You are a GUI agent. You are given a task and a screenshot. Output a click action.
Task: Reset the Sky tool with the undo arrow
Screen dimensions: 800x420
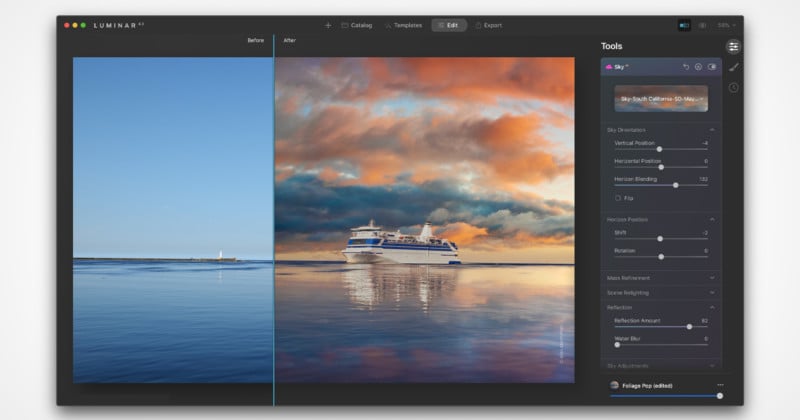click(686, 67)
